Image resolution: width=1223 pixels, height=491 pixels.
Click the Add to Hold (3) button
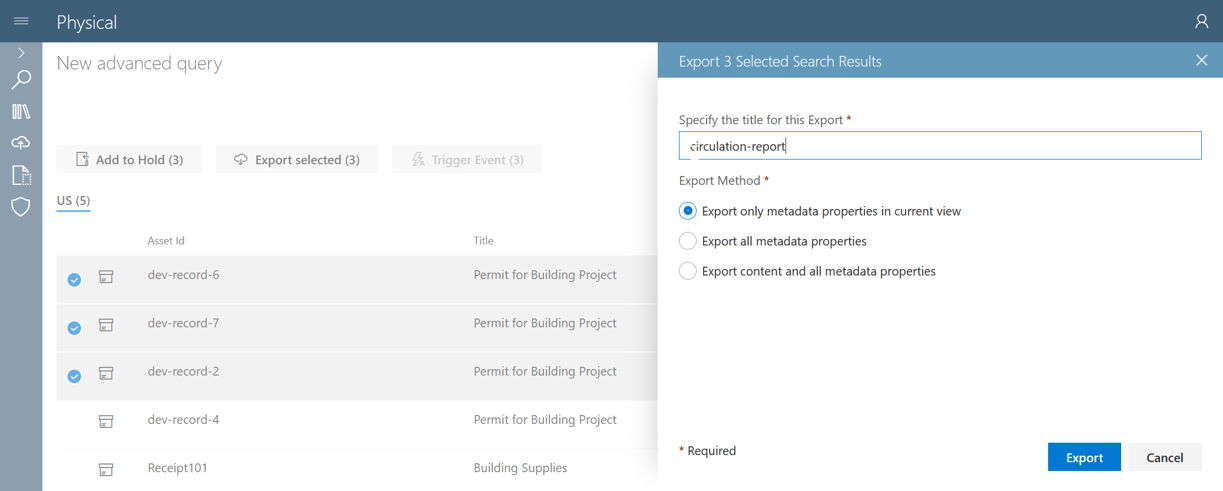pyautogui.click(x=129, y=159)
